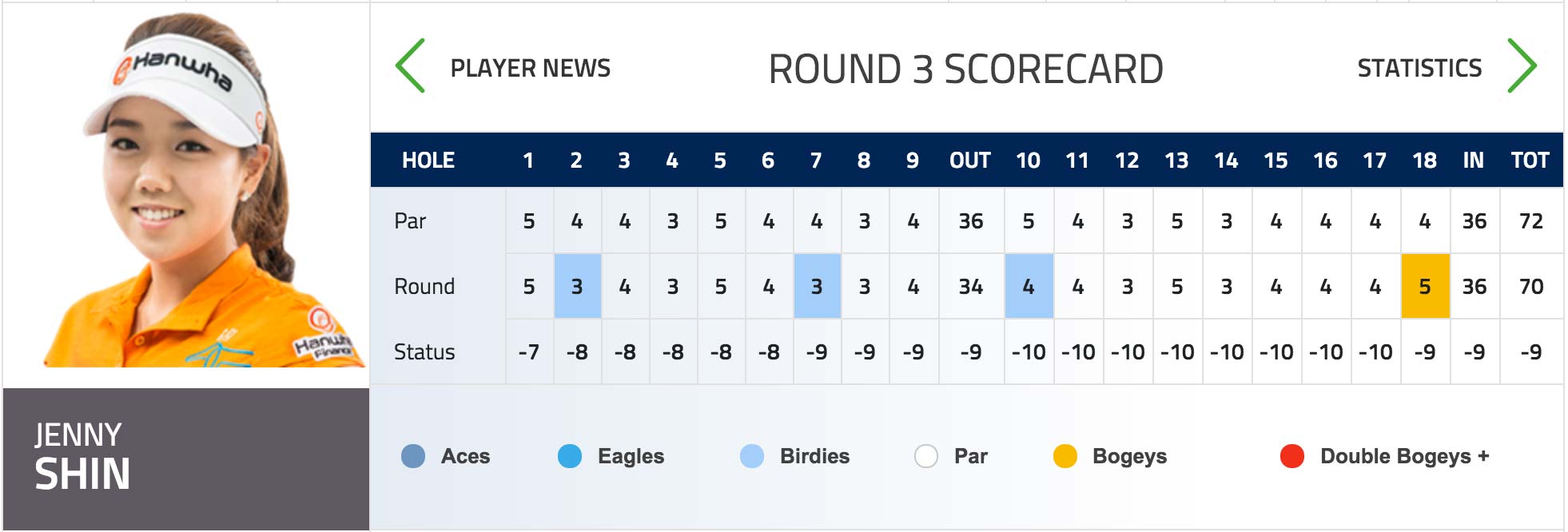Click the Round 3 Scorecard heading
The height and width of the screenshot is (532, 1568).
(965, 69)
